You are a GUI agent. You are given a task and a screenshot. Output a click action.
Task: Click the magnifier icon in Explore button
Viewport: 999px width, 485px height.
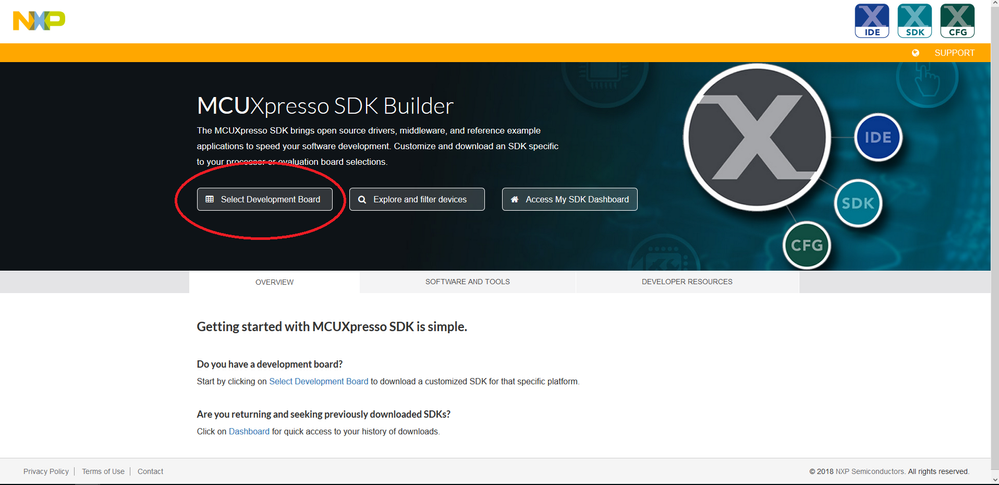click(x=362, y=199)
